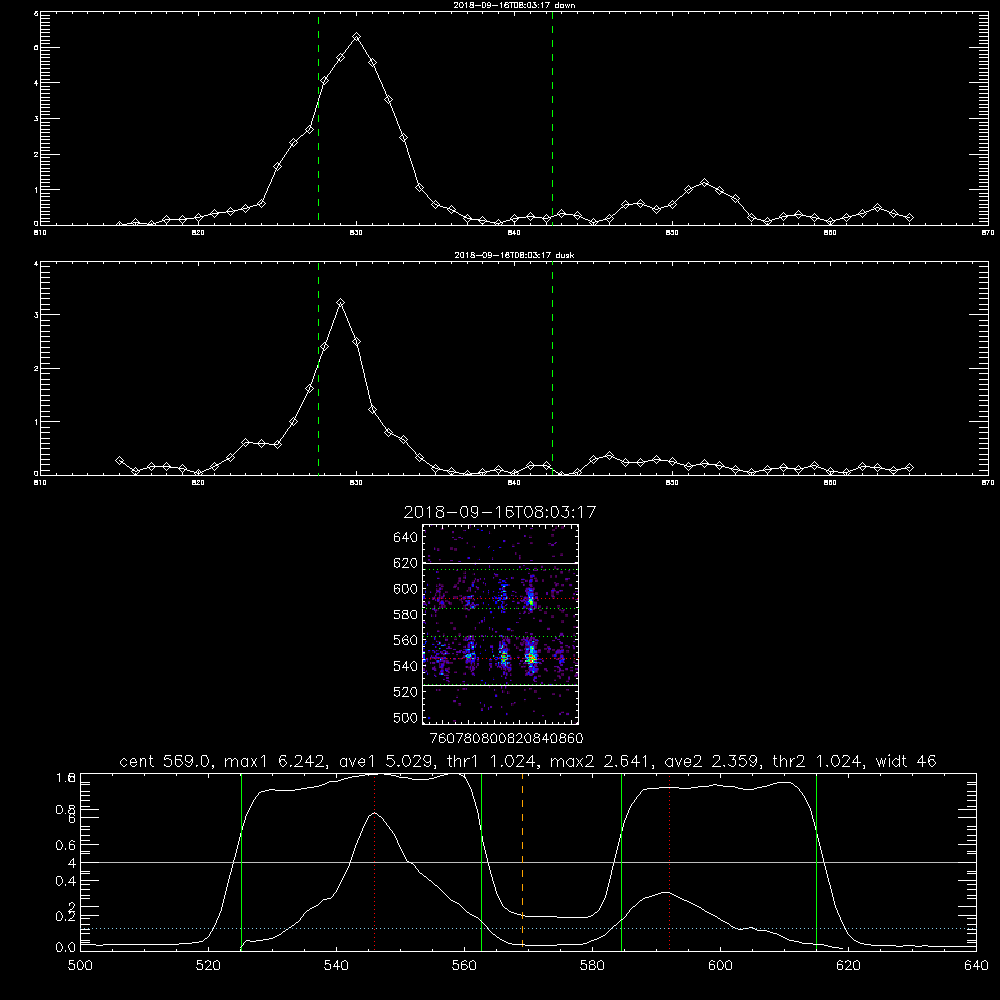This screenshot has width=1000, height=1000.
Task: Click the second green dashed line in dawn plot
Action: click(x=552, y=118)
